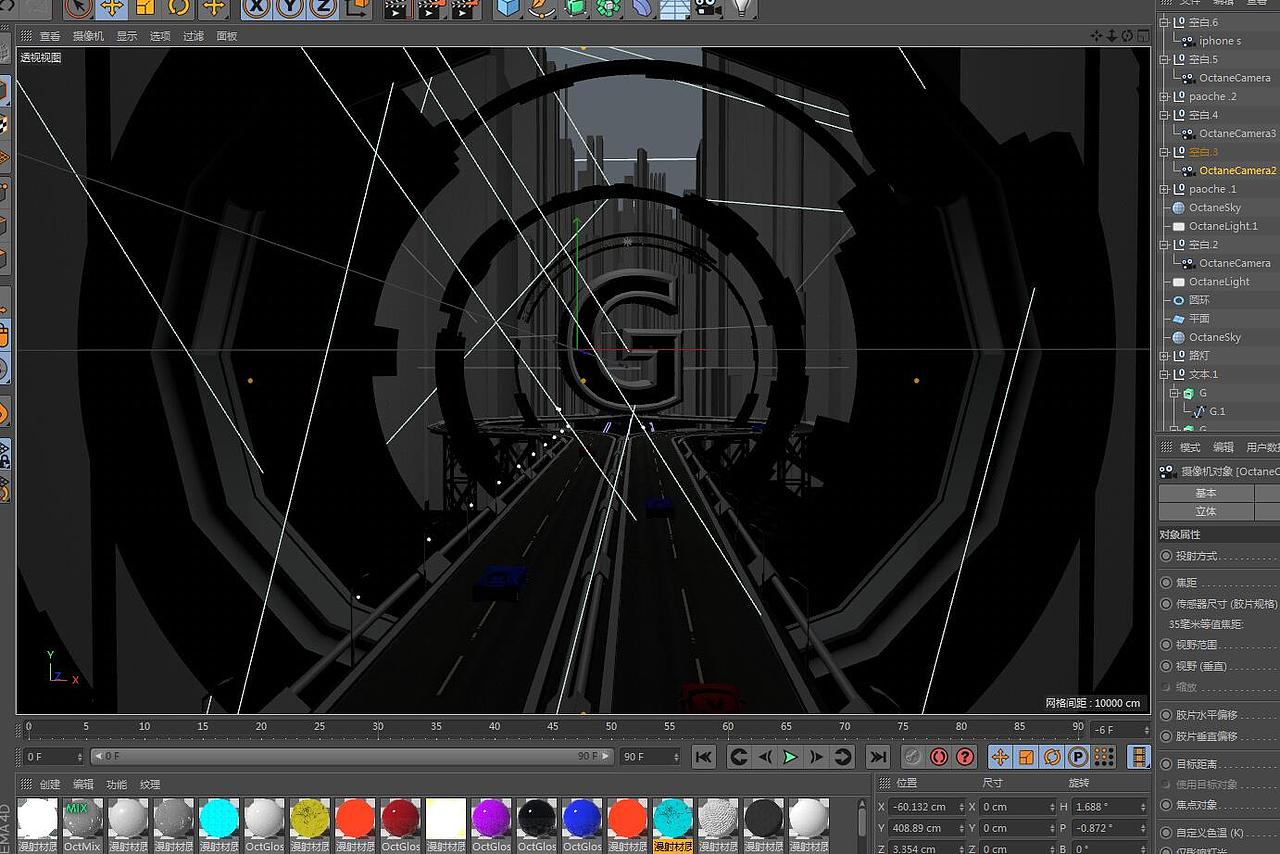Collapse the 空白.4 null group
The height and width of the screenshot is (854, 1280).
[1164, 115]
